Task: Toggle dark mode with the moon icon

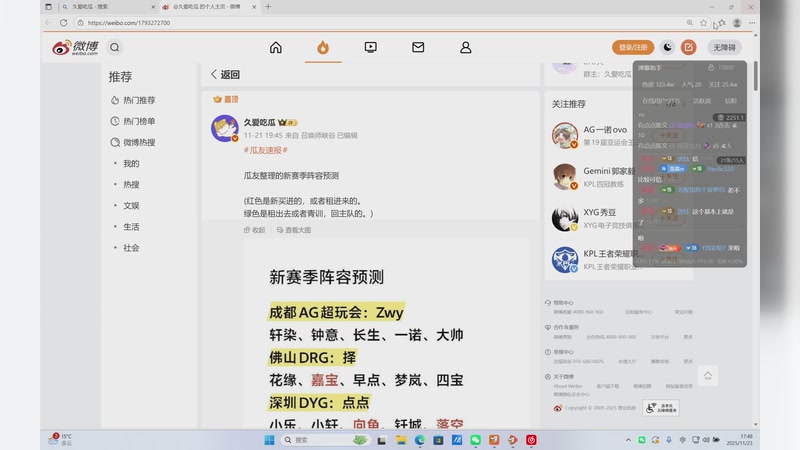Action: [667, 47]
